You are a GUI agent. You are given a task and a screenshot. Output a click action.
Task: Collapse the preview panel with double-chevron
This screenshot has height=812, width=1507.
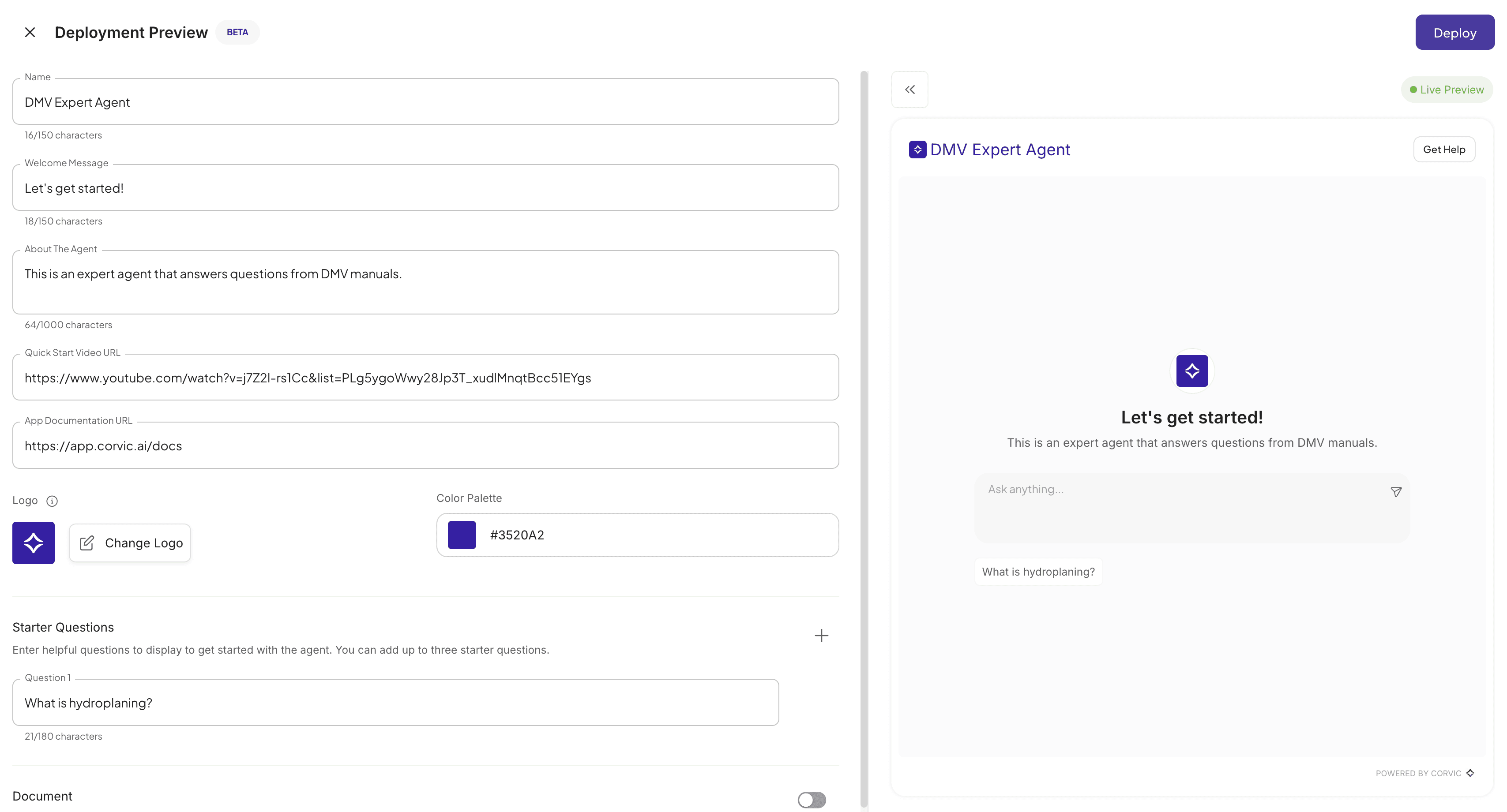909,89
